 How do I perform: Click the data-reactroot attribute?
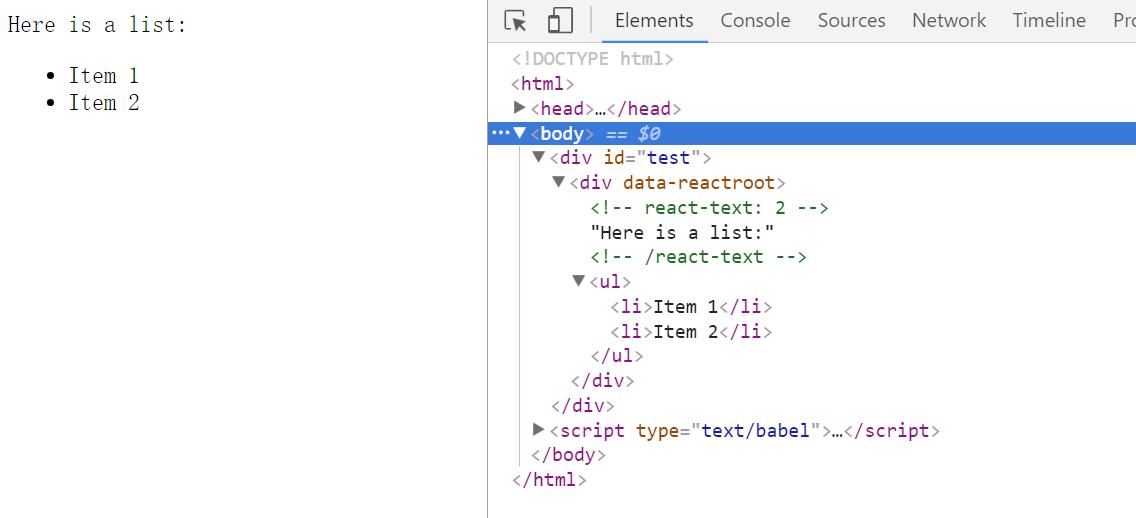pos(699,183)
